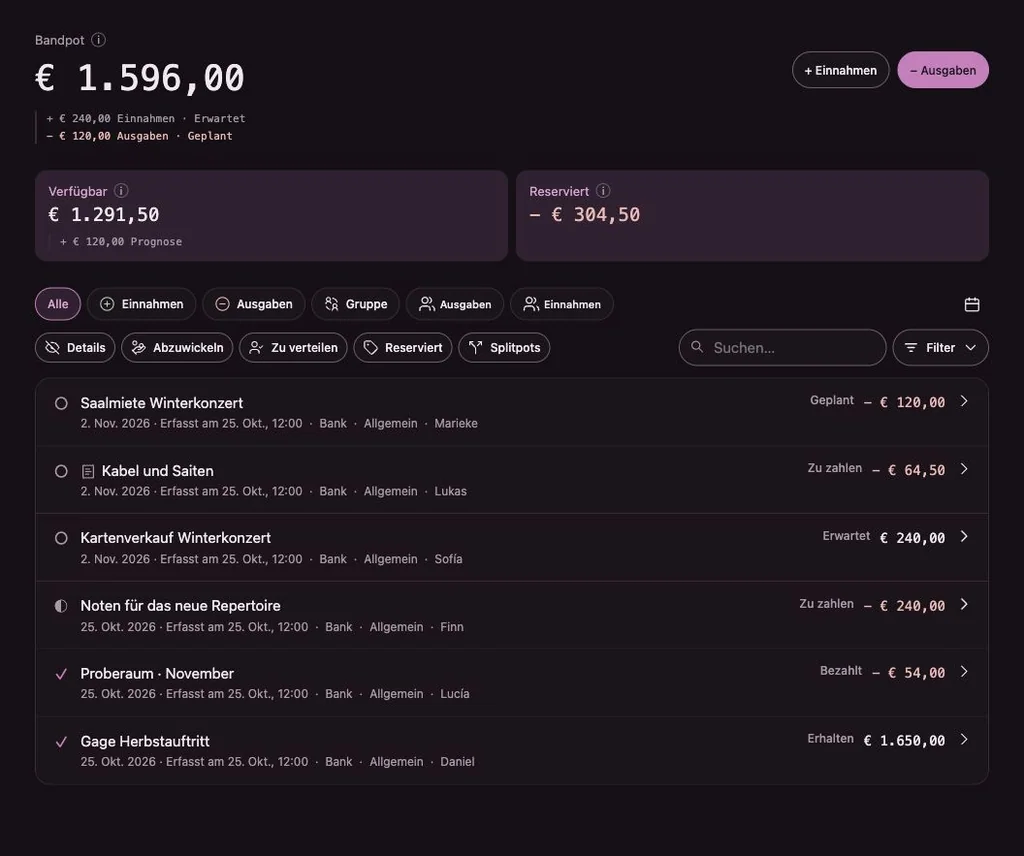Apply the Zu verteilen filter chip

[x=293, y=347]
